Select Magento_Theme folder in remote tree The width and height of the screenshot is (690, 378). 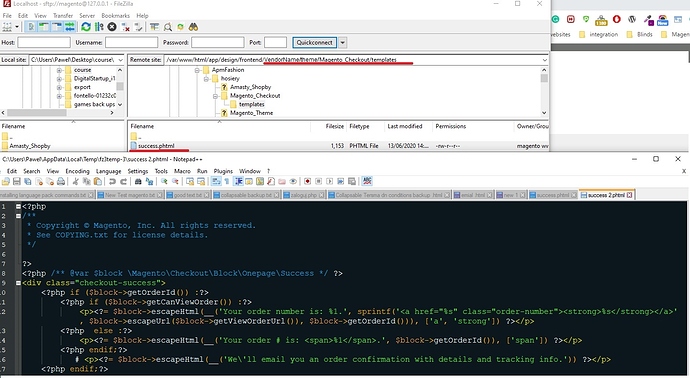click(251, 113)
